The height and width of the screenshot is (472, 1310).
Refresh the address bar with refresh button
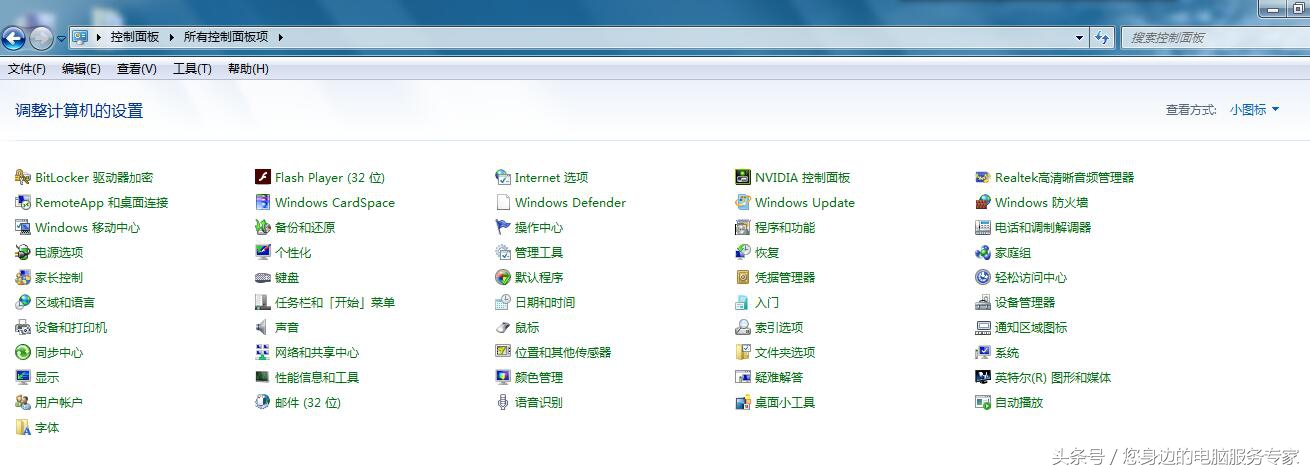point(1102,37)
